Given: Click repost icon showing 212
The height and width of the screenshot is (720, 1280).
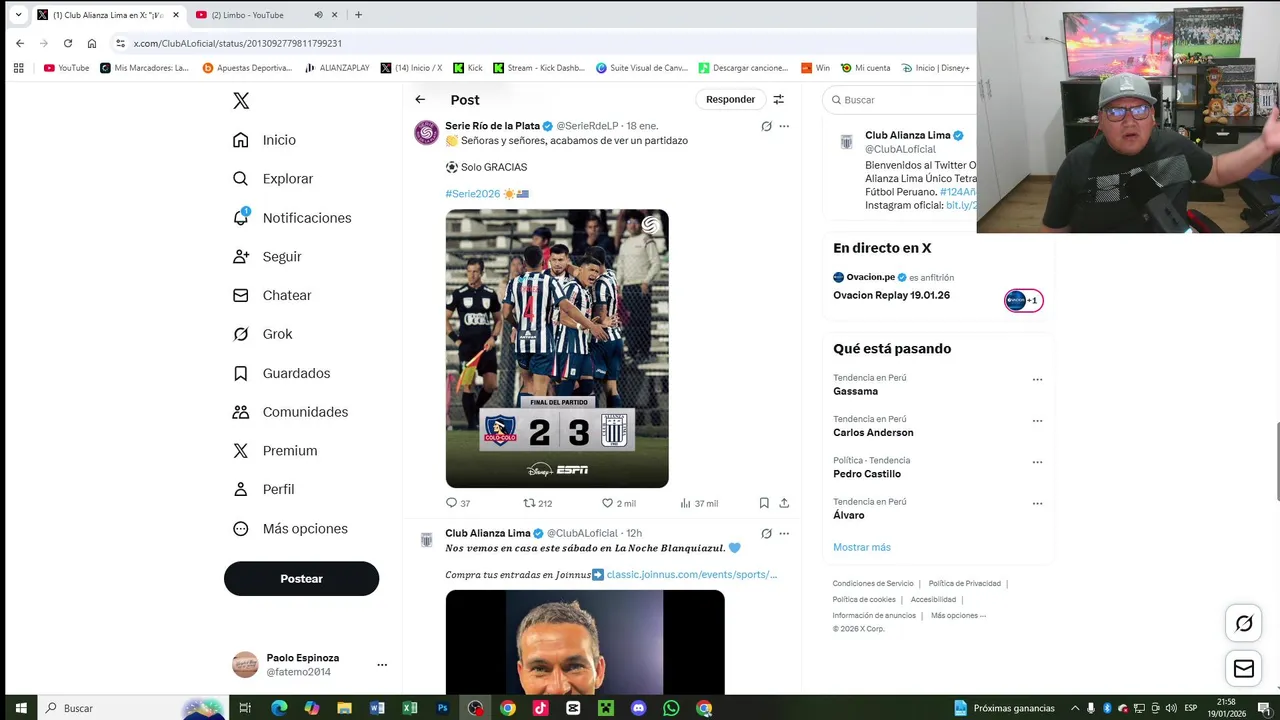Looking at the screenshot, I should [538, 503].
